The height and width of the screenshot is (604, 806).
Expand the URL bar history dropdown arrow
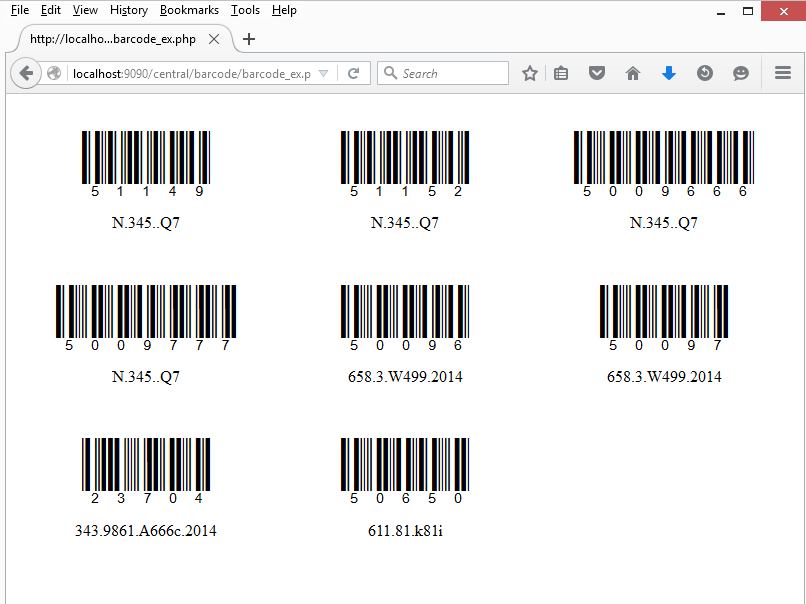(323, 74)
